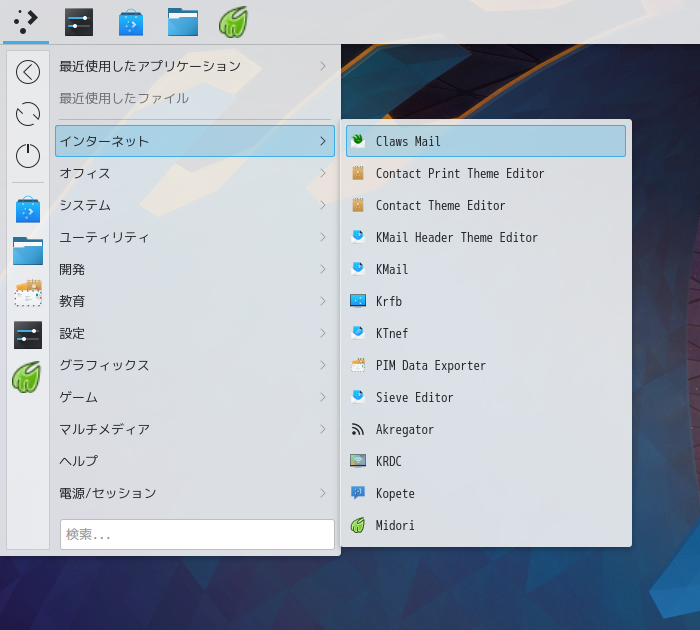This screenshot has width=700, height=630.
Task: Click the KMail Header Theme Editor icon
Action: point(358,237)
